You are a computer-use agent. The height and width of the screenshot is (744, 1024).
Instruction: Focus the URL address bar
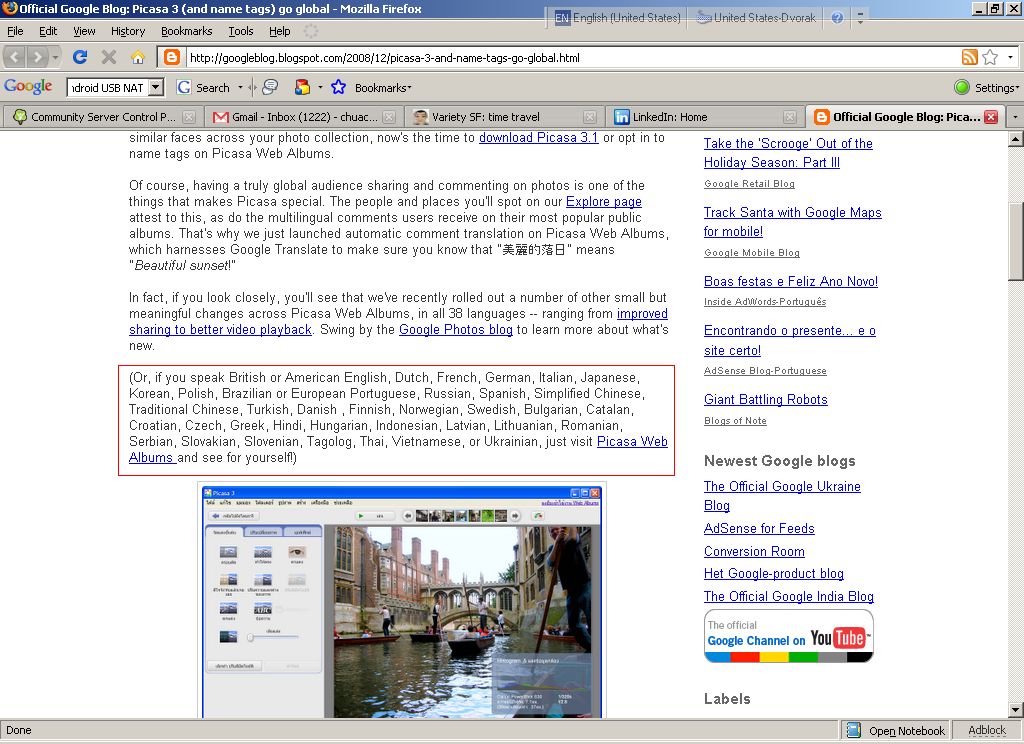pyautogui.click(x=573, y=57)
